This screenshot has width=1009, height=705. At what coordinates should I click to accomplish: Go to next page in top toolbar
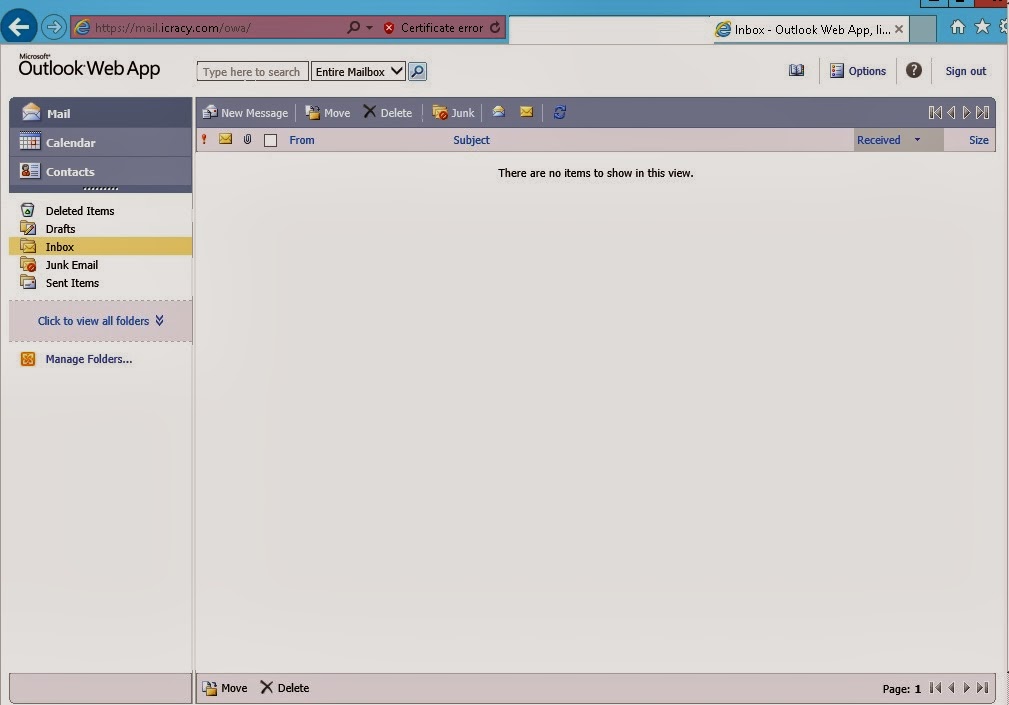point(966,113)
